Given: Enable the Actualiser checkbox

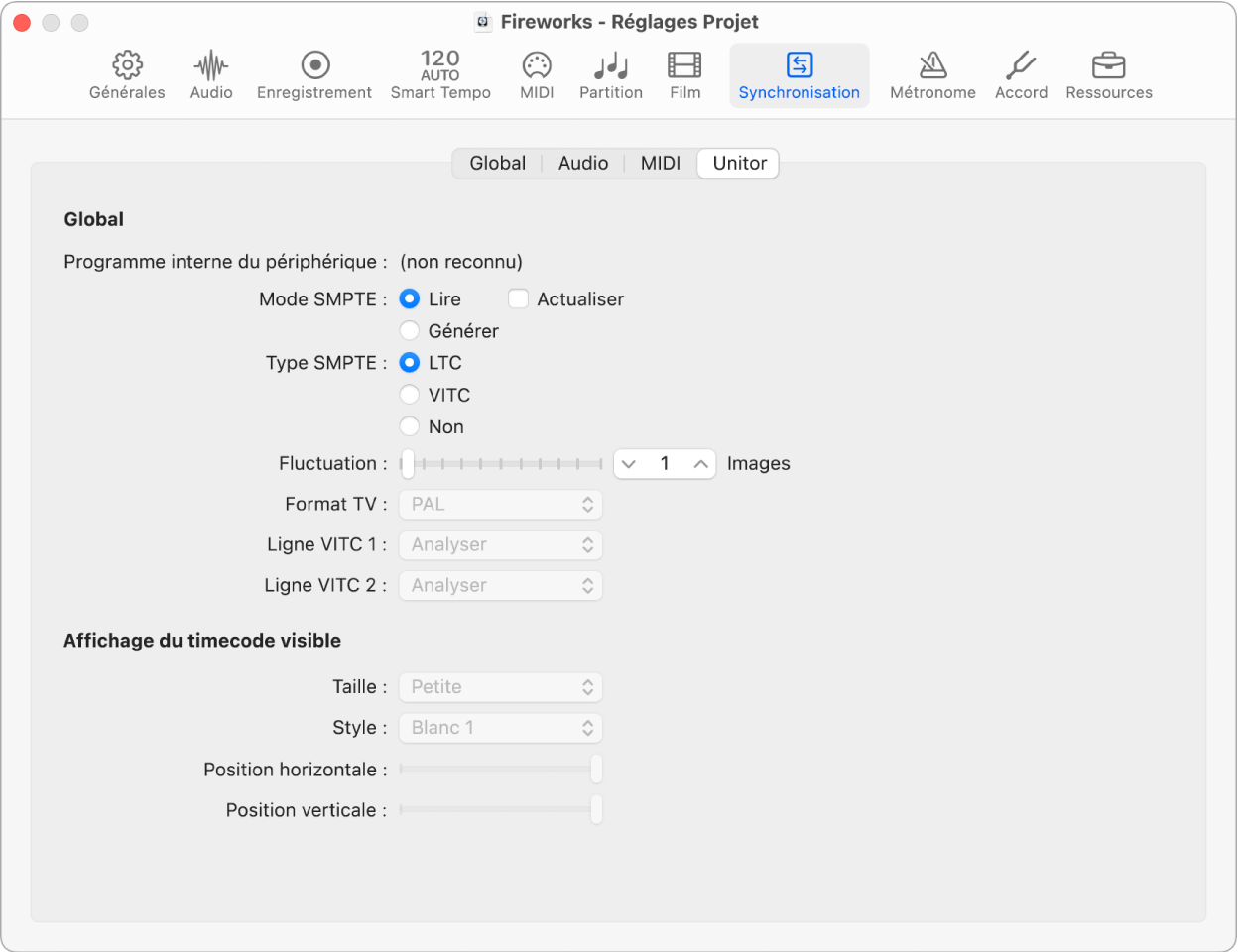Looking at the screenshot, I should (x=519, y=299).
